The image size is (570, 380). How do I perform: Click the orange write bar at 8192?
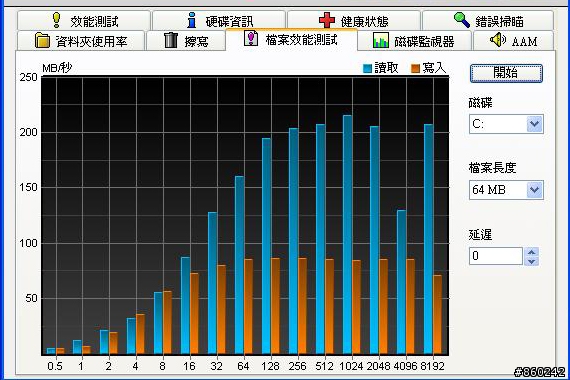click(437, 315)
